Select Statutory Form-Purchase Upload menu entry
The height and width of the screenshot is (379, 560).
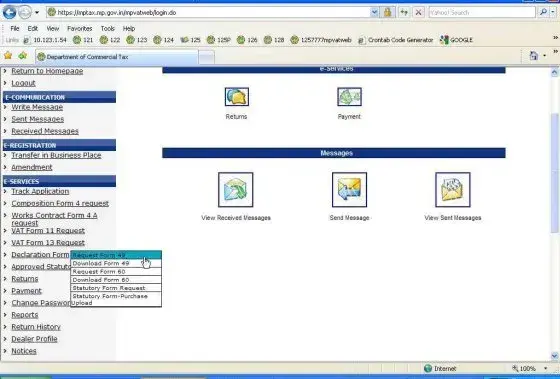tap(116, 299)
